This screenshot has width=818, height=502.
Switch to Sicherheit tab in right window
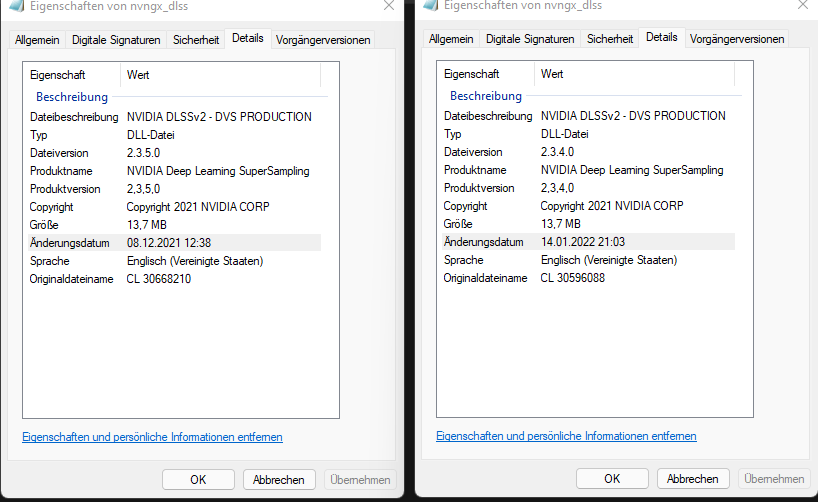(x=610, y=39)
